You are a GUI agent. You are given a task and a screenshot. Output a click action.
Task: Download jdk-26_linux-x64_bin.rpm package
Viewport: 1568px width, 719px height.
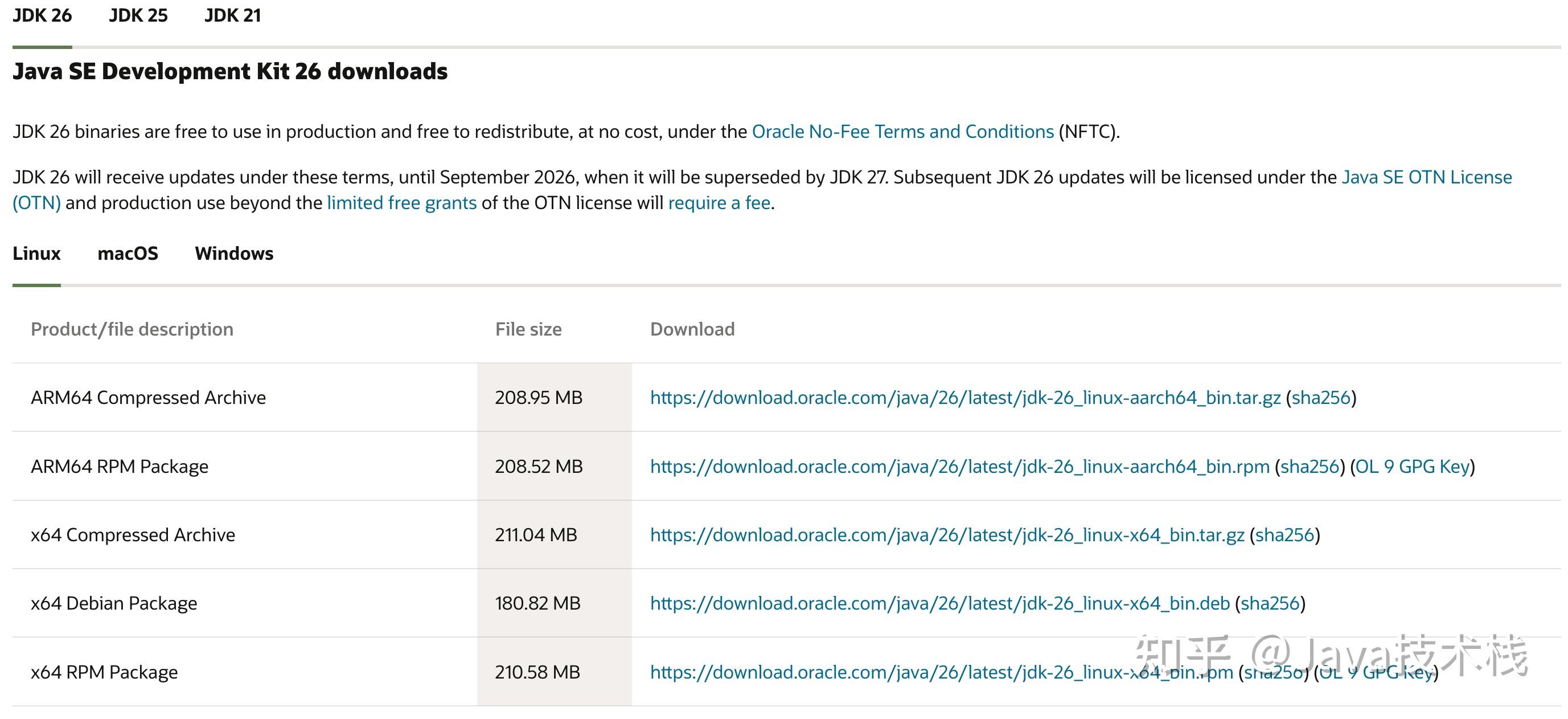coord(942,672)
